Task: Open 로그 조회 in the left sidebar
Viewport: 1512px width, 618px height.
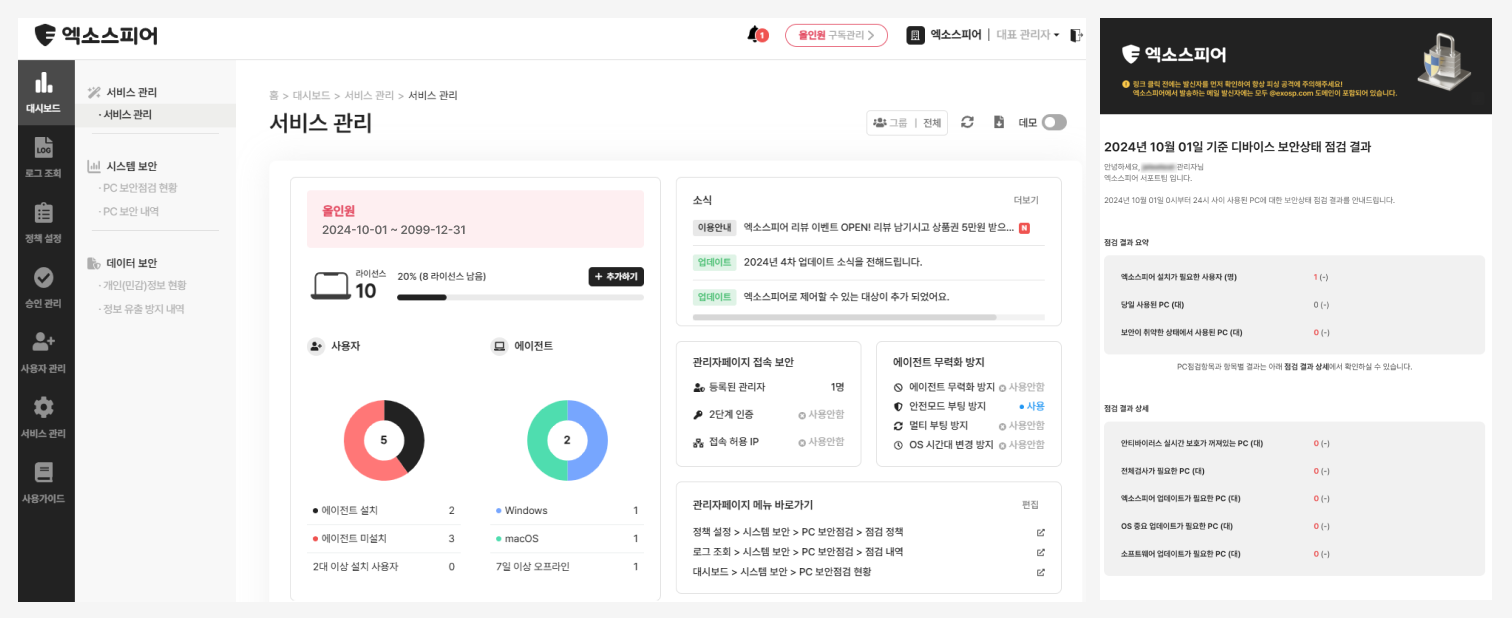Action: tap(44, 158)
